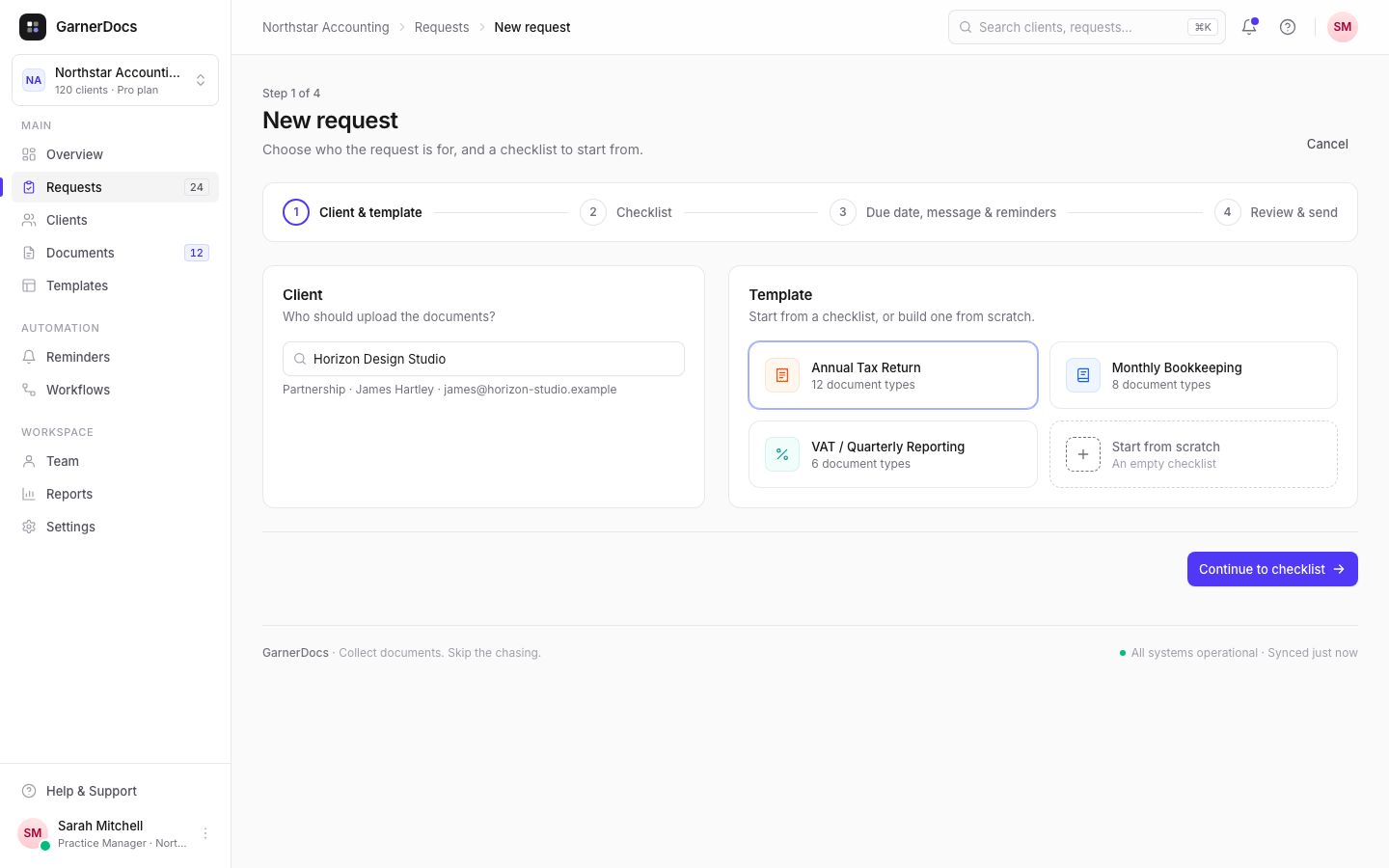The width and height of the screenshot is (1389, 868).
Task: Click the Documents count badge 12
Action: point(197,253)
